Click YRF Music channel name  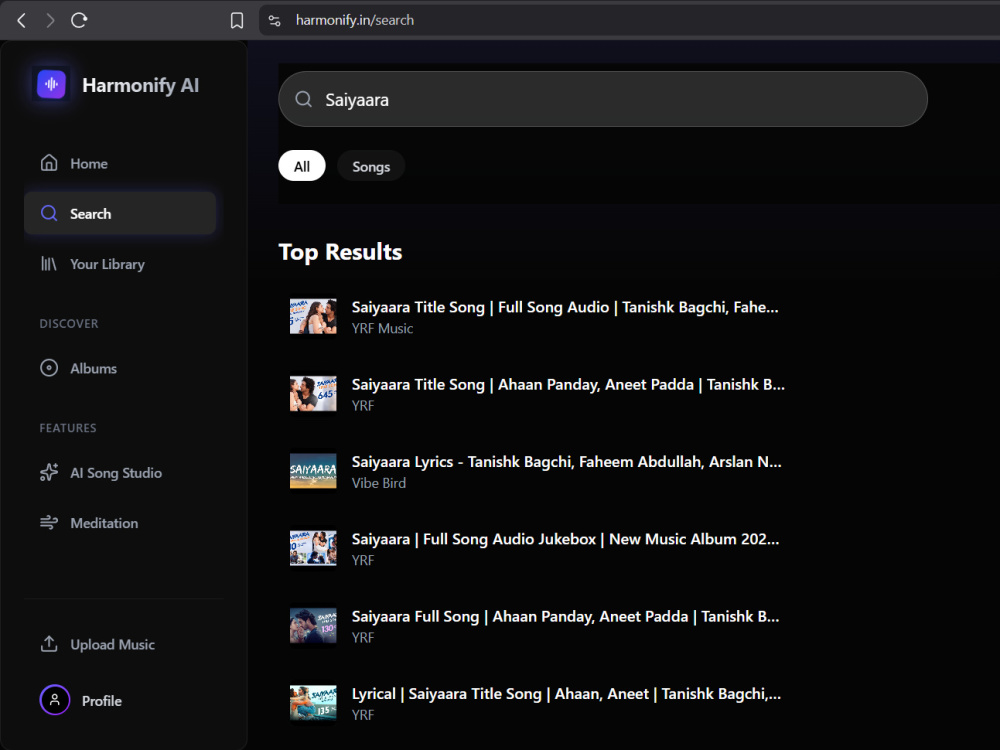[383, 328]
